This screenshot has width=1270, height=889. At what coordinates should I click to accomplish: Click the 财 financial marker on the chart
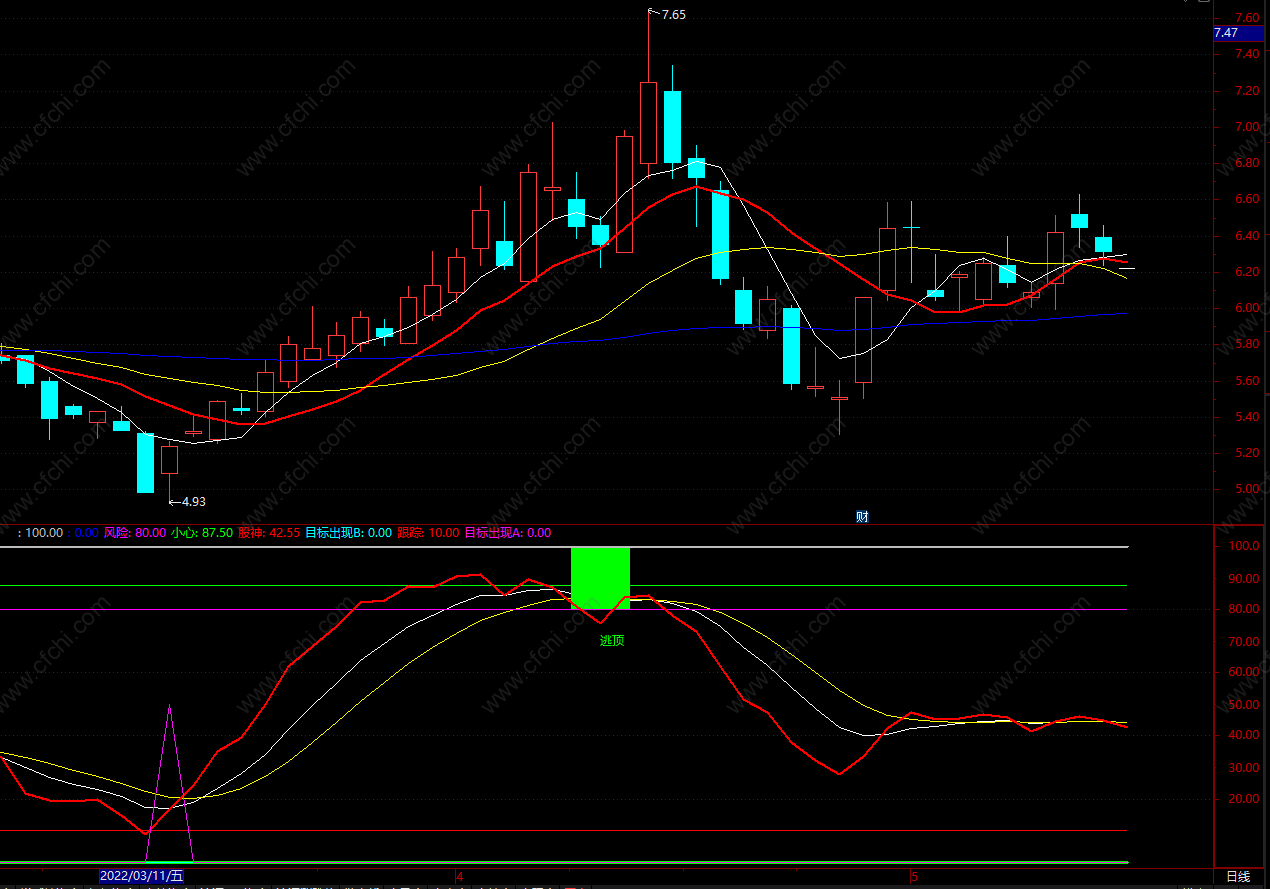pyautogui.click(x=862, y=517)
